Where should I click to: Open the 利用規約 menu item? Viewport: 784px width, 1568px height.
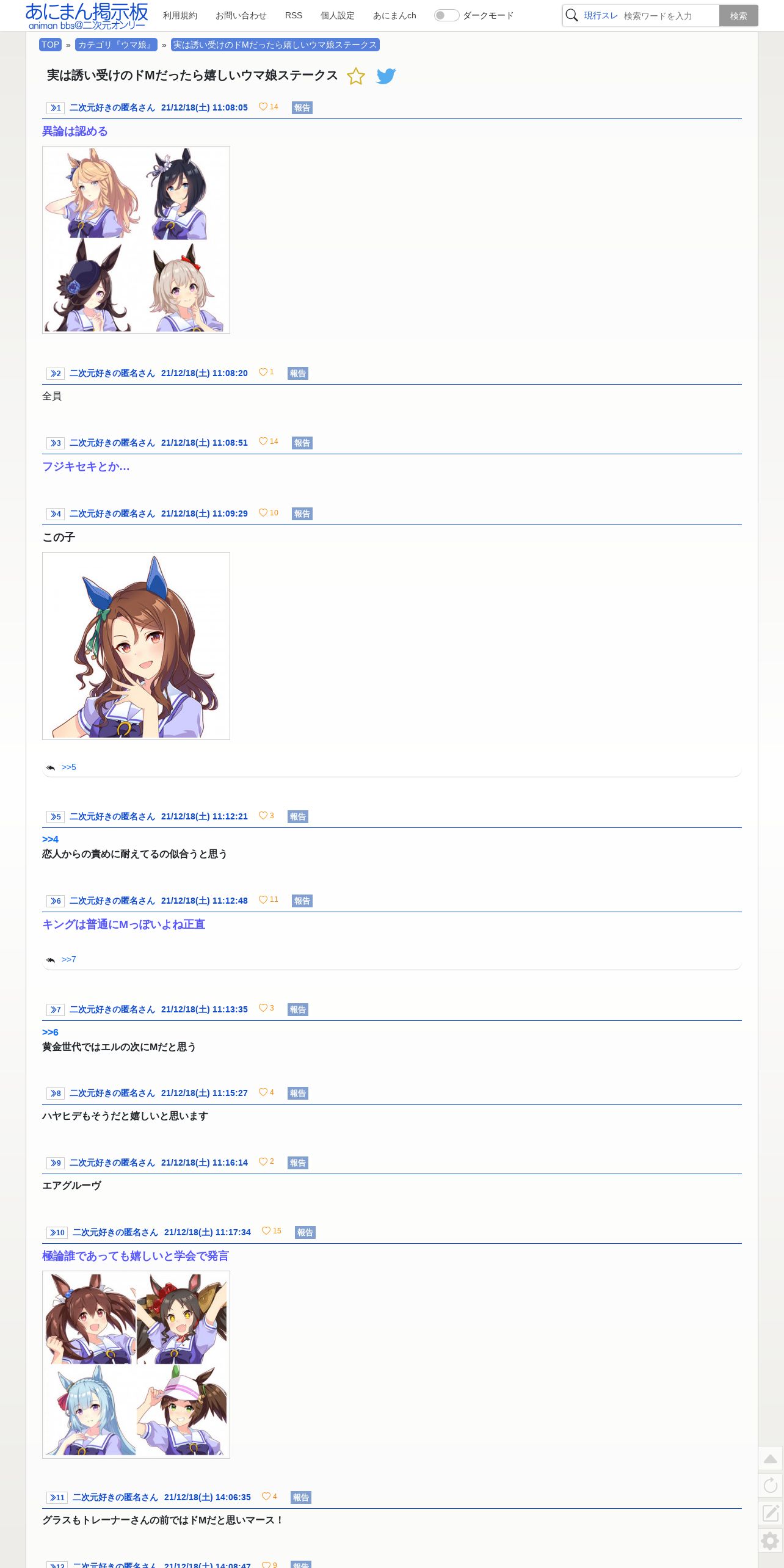click(x=180, y=15)
